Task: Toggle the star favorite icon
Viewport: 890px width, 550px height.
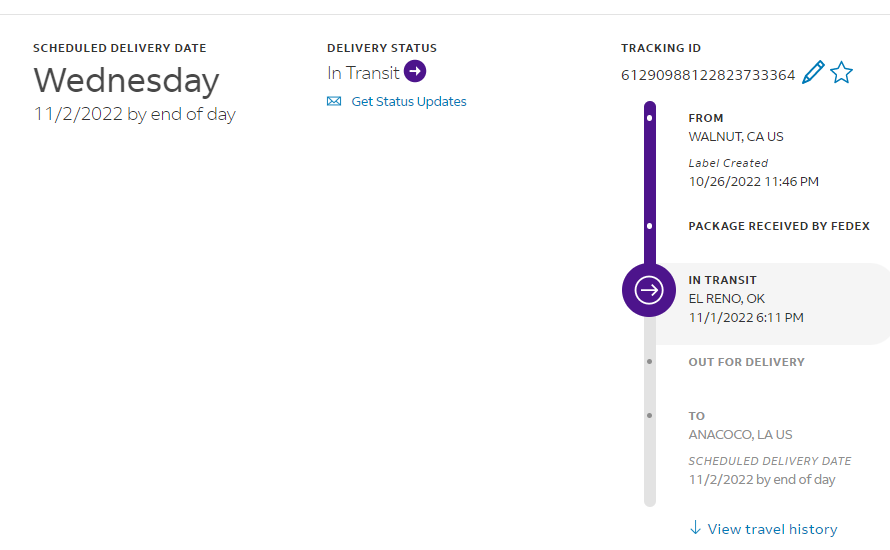Action: click(842, 73)
